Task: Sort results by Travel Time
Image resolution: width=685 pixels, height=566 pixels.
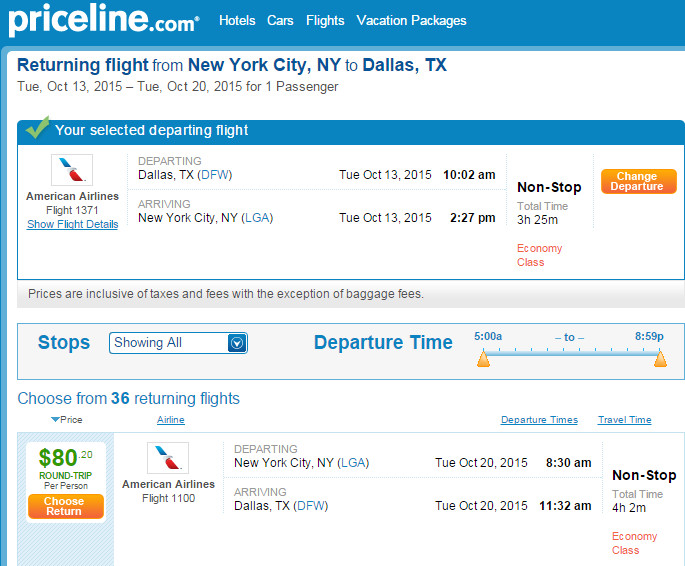Action: pos(625,420)
